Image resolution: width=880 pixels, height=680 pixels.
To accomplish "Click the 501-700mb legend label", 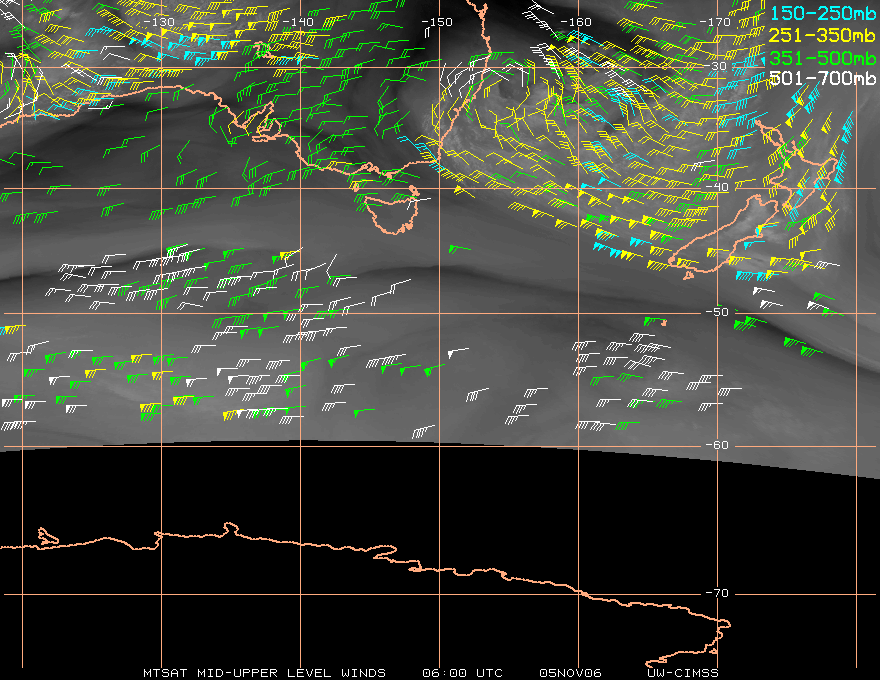I will (822, 79).
